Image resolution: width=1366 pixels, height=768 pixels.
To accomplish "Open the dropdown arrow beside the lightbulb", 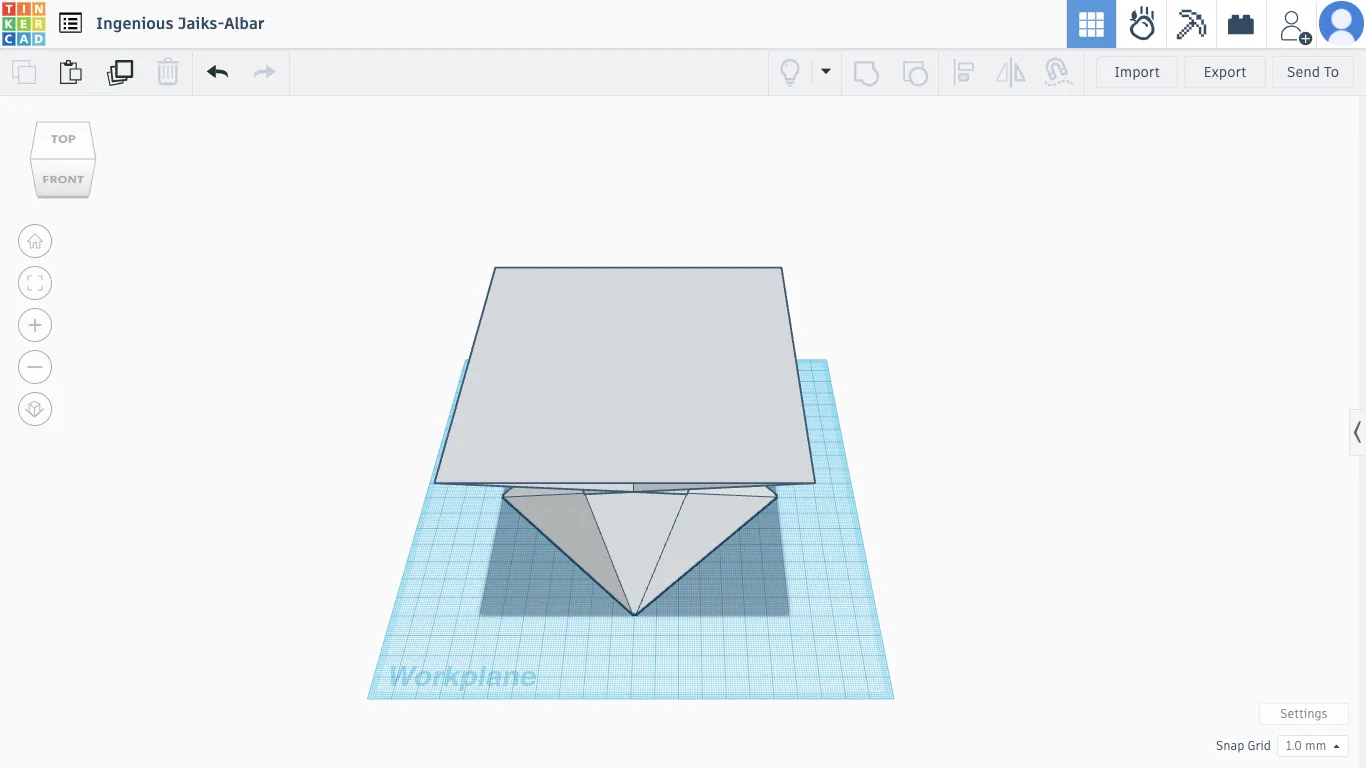I will click(826, 72).
